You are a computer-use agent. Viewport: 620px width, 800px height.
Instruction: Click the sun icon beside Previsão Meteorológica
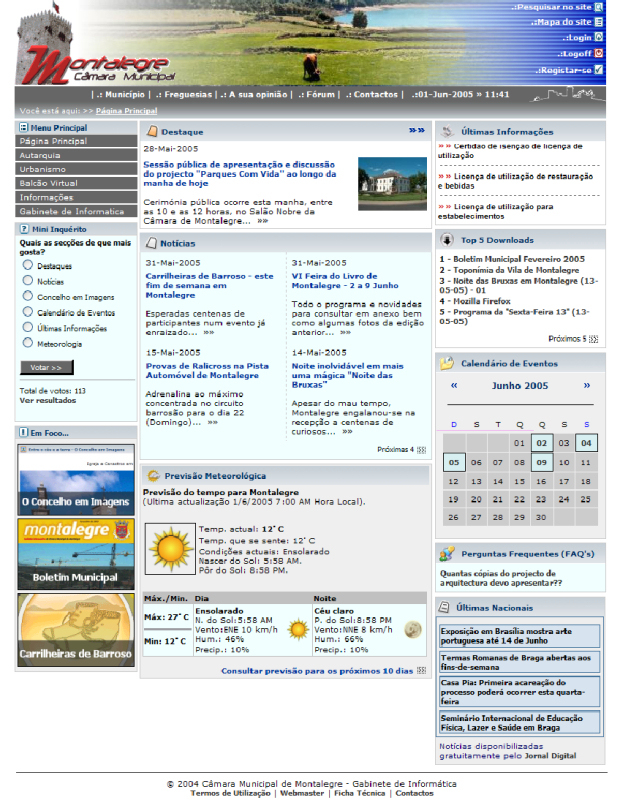point(154,476)
